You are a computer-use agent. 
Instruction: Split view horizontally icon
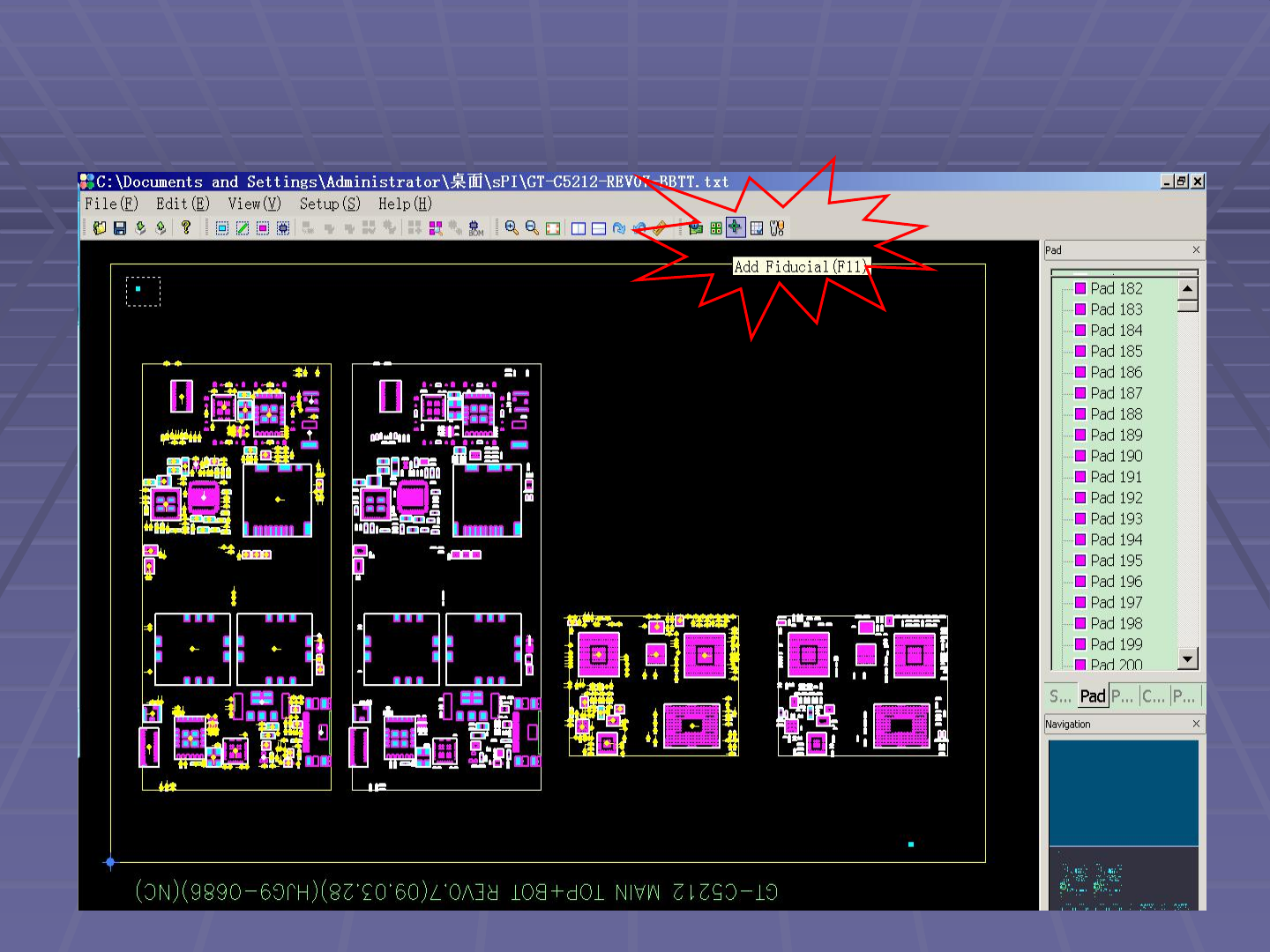(599, 228)
